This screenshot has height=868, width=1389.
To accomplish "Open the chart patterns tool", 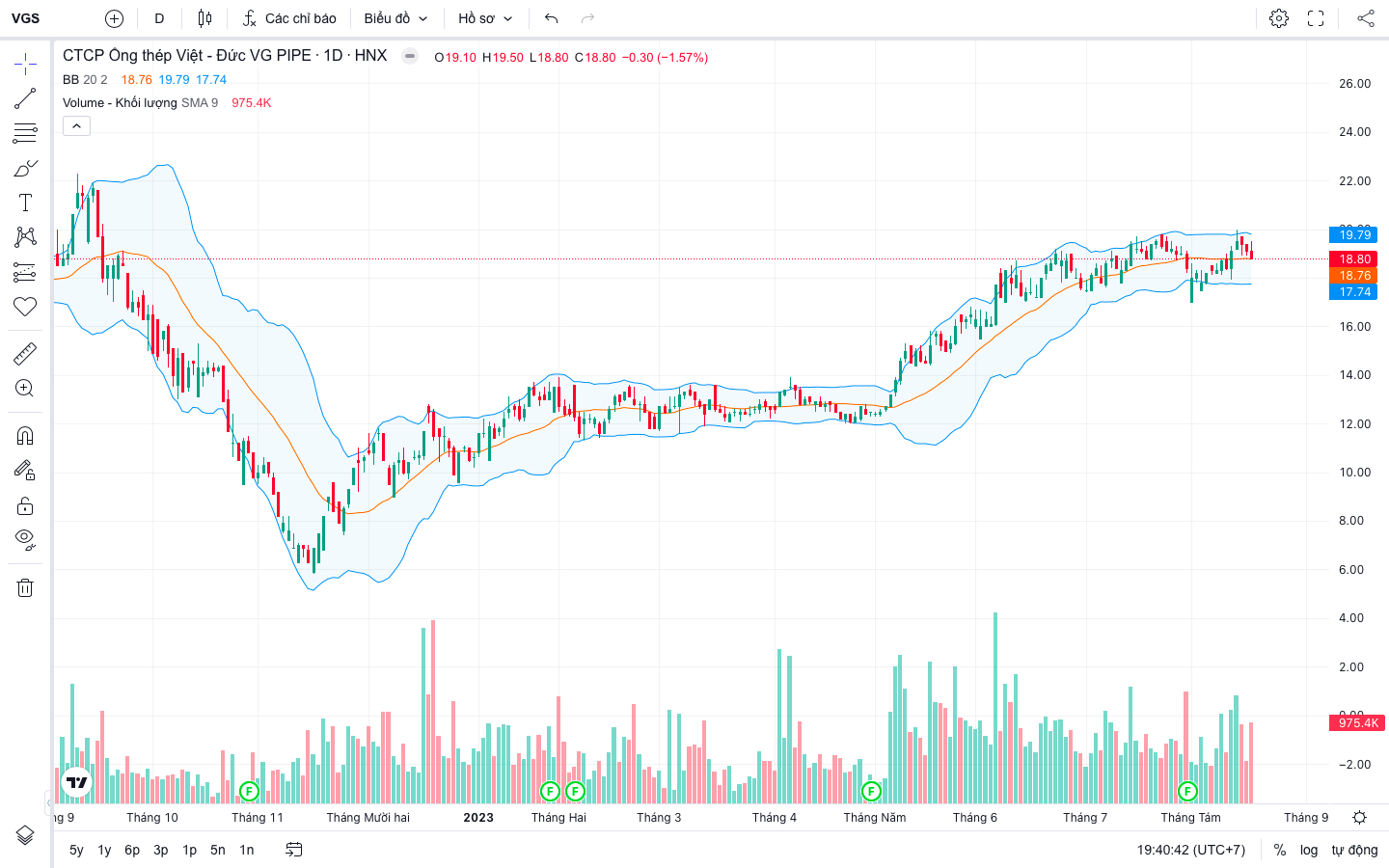I will click(x=25, y=237).
